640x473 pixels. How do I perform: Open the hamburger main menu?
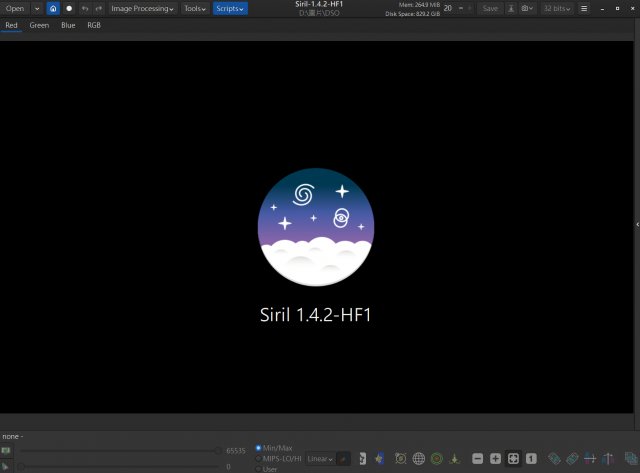click(x=584, y=8)
